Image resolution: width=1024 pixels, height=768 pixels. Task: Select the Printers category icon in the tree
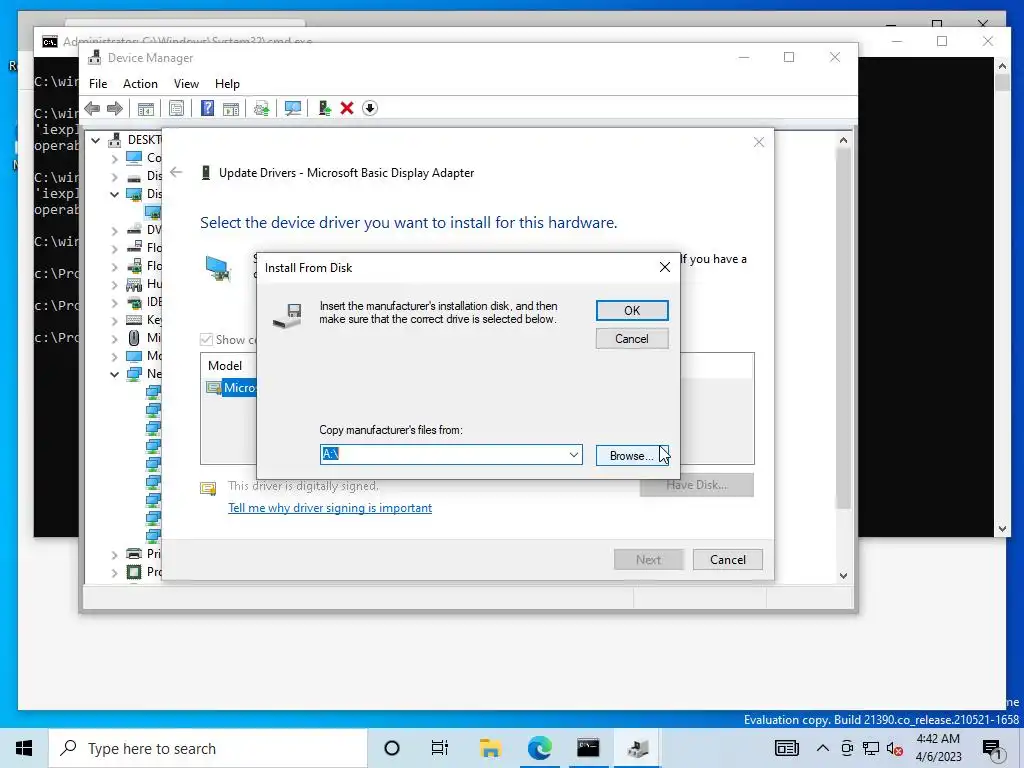(x=134, y=554)
